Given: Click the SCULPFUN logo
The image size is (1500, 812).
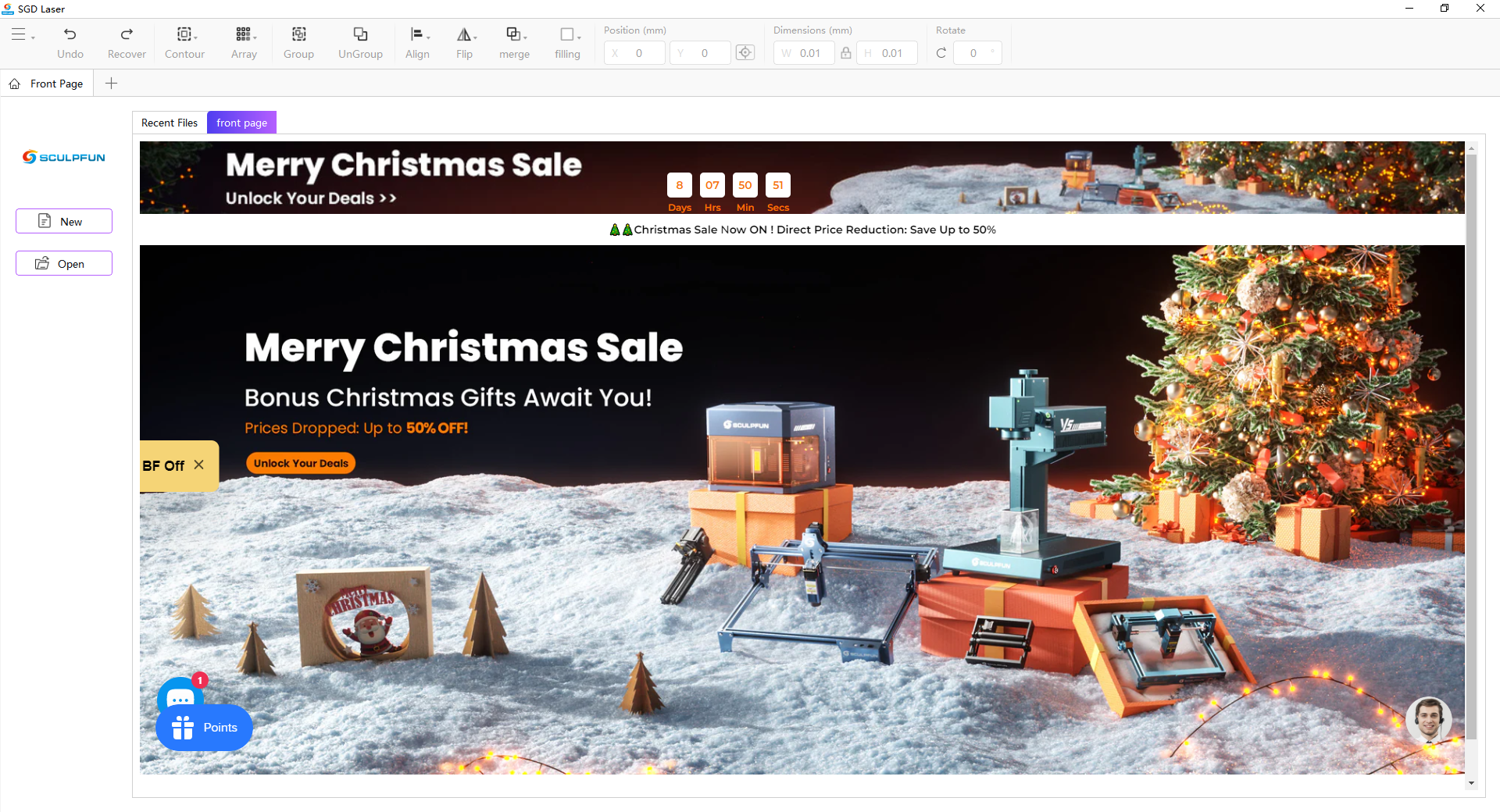Looking at the screenshot, I should (64, 157).
